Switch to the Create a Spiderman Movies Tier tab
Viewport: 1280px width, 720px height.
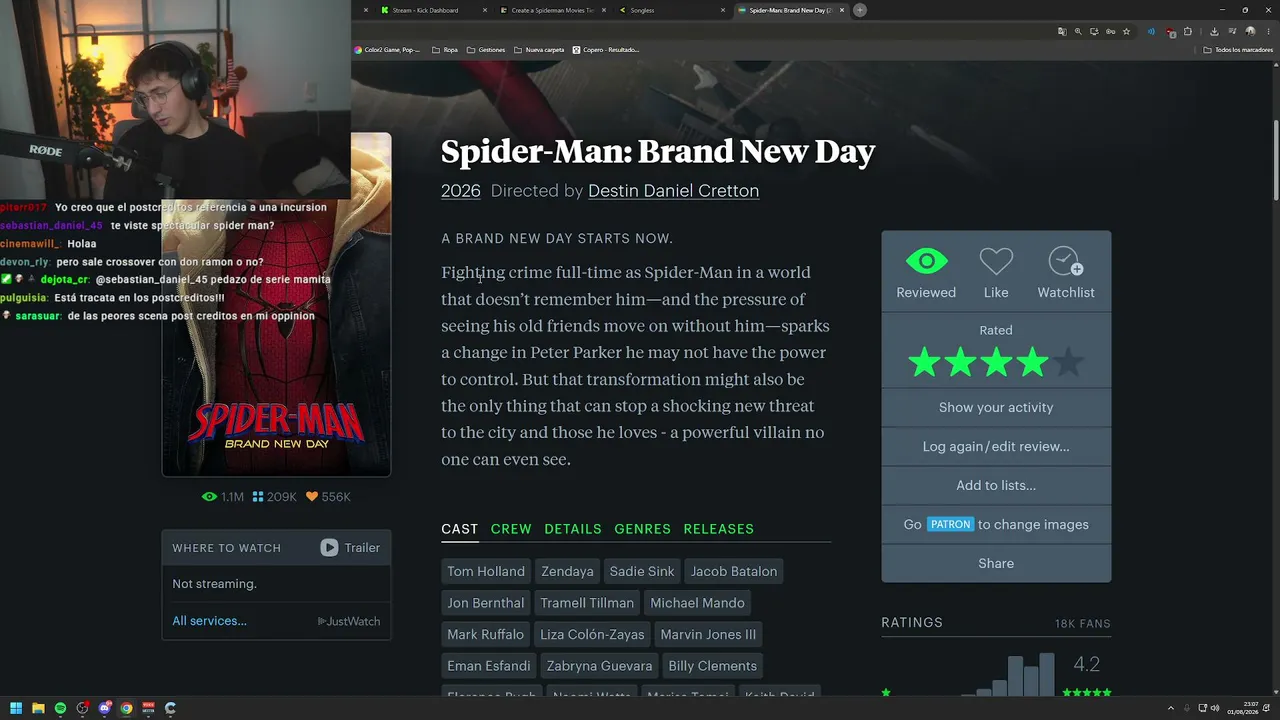pyautogui.click(x=552, y=10)
